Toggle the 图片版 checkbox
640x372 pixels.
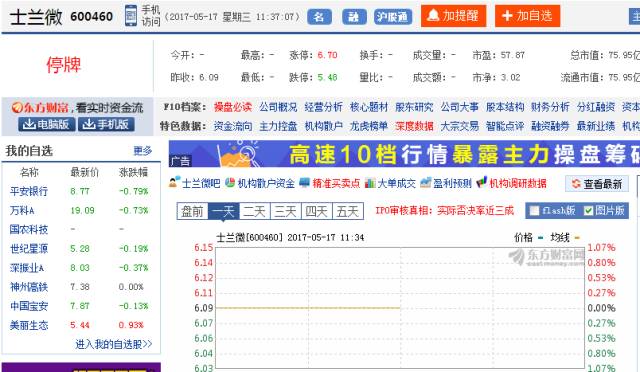click(588, 211)
